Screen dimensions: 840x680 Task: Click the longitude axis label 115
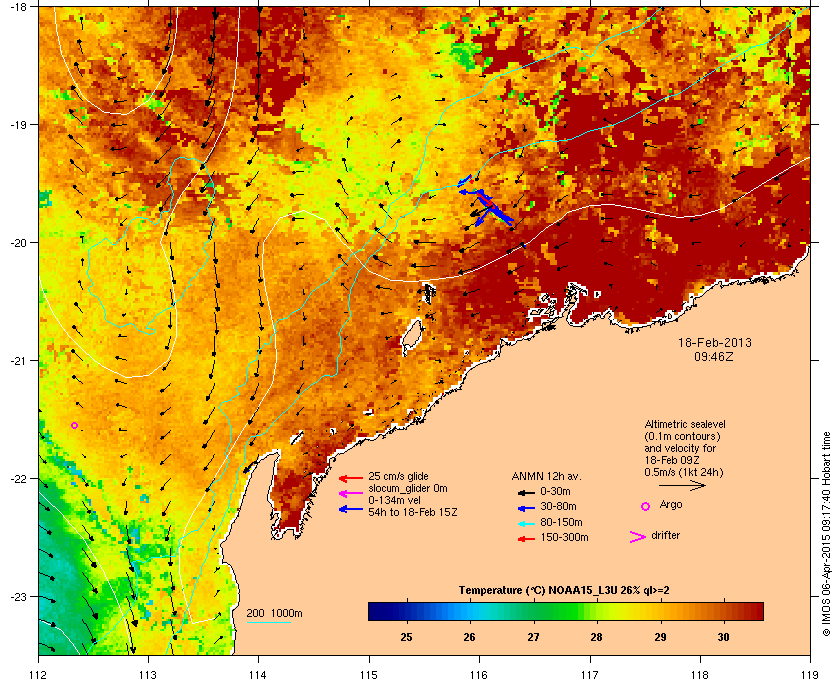(x=369, y=673)
